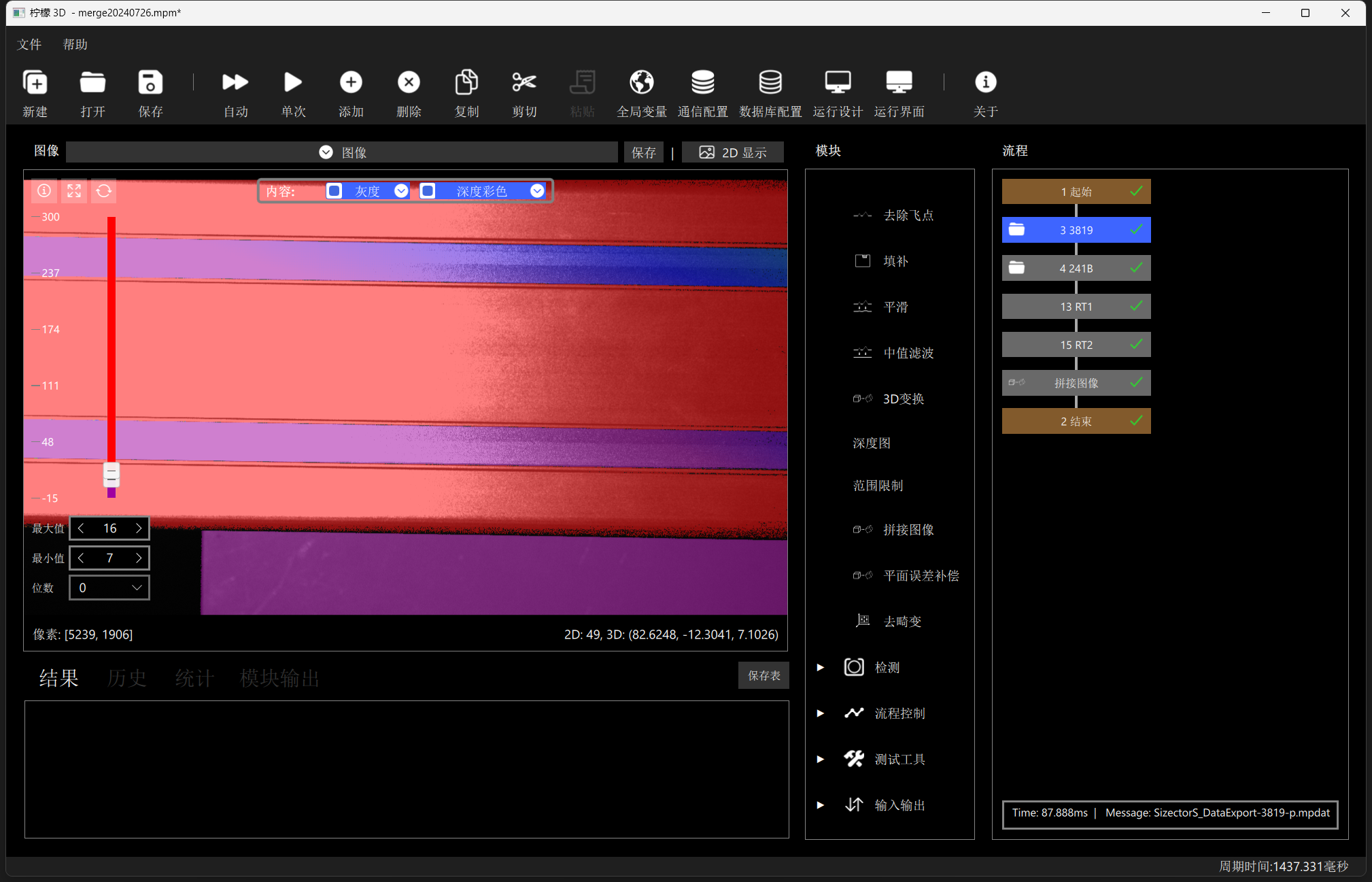This screenshot has height=882, width=1372.
Task: Select flow step 3 3819
Action: (x=1076, y=230)
